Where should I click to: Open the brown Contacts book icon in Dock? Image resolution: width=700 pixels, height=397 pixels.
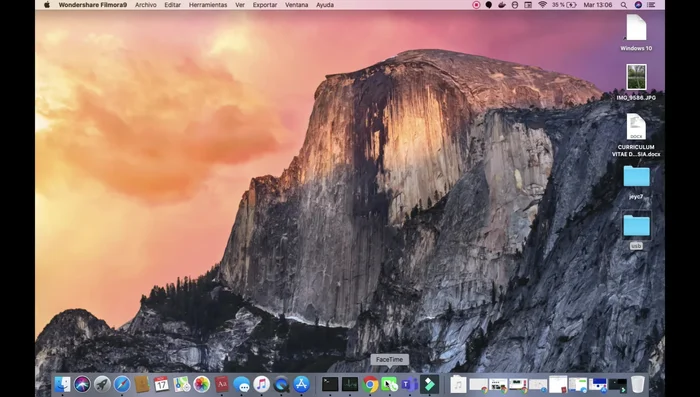(x=142, y=384)
